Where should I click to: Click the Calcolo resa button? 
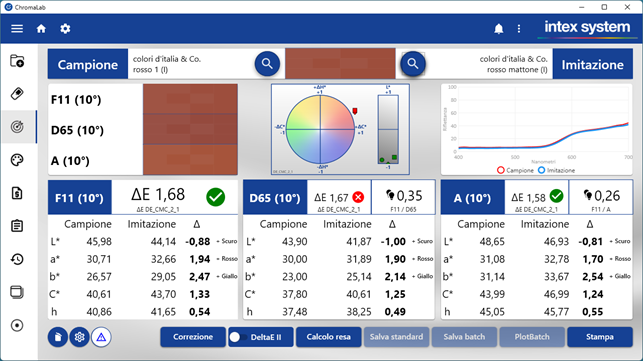(328, 337)
